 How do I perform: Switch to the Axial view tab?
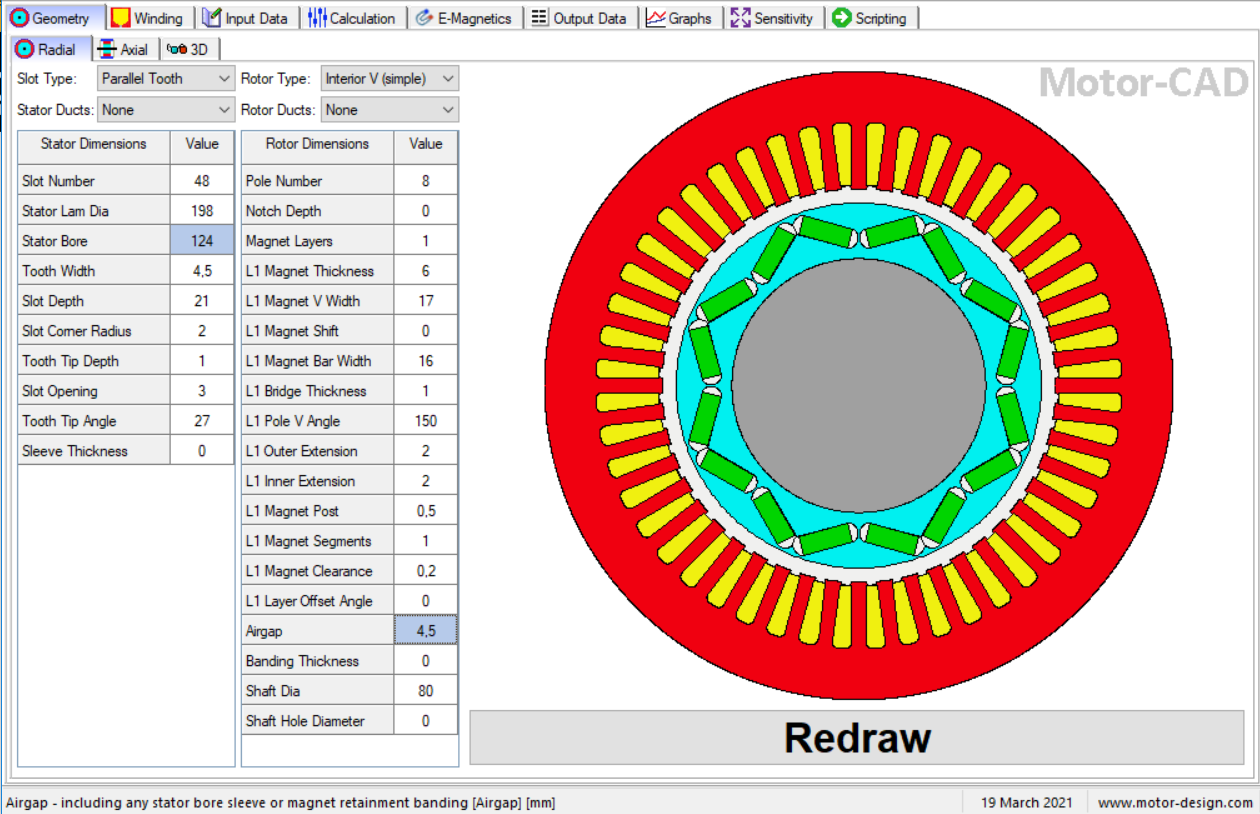point(124,49)
